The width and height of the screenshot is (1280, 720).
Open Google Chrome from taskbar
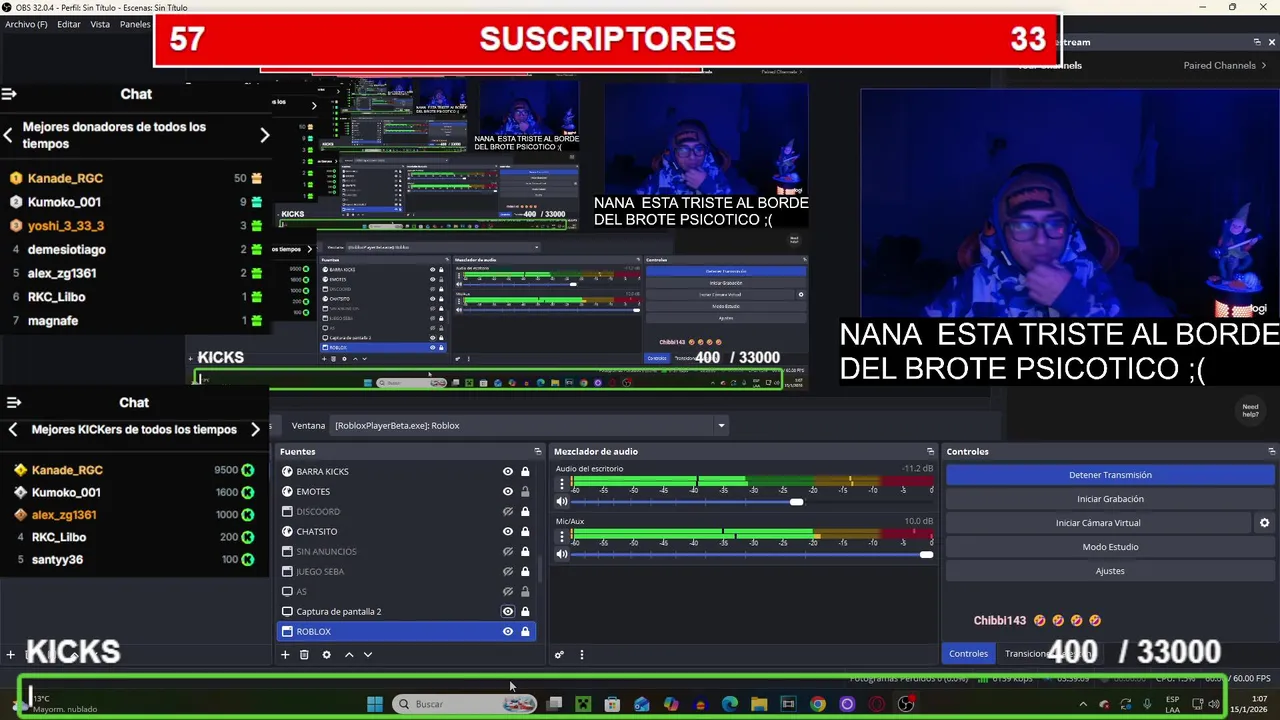coord(818,704)
